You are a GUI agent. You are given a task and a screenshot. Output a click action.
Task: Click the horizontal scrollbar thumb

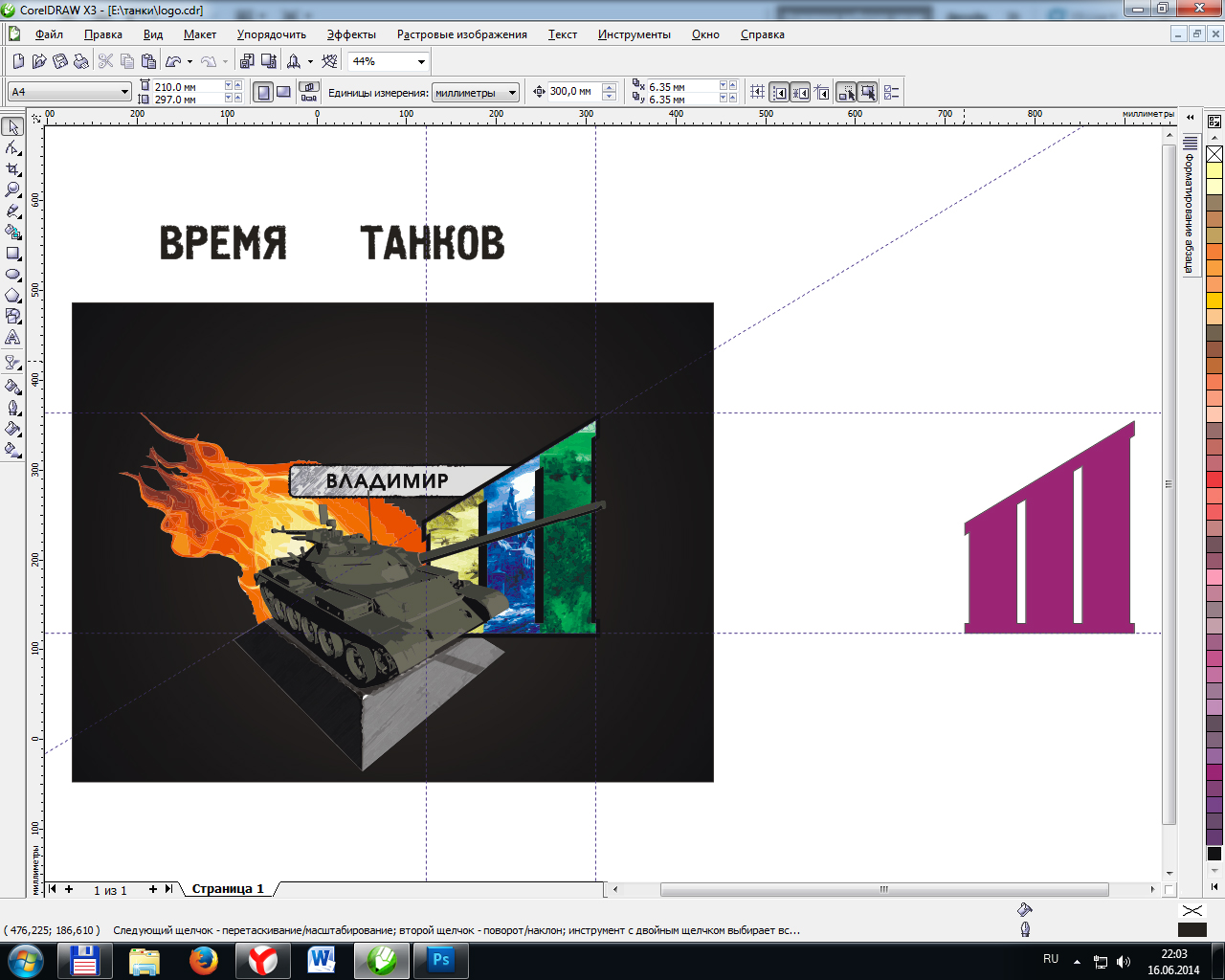tap(884, 889)
